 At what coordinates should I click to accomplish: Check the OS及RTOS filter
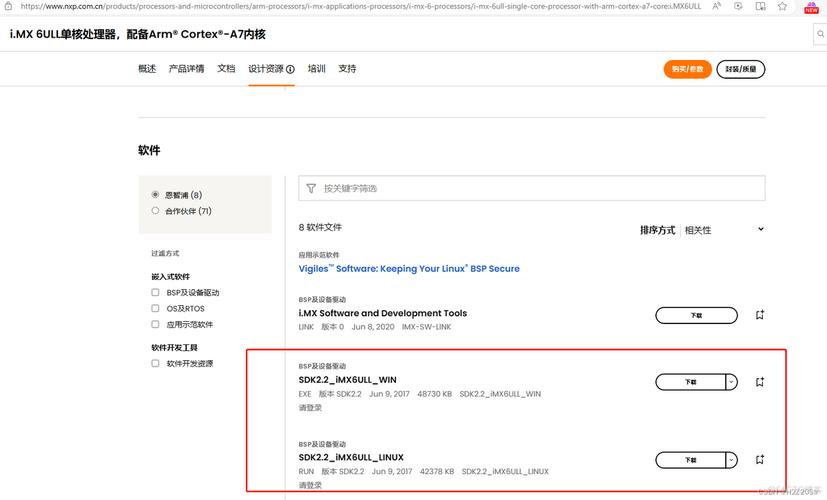(155, 308)
